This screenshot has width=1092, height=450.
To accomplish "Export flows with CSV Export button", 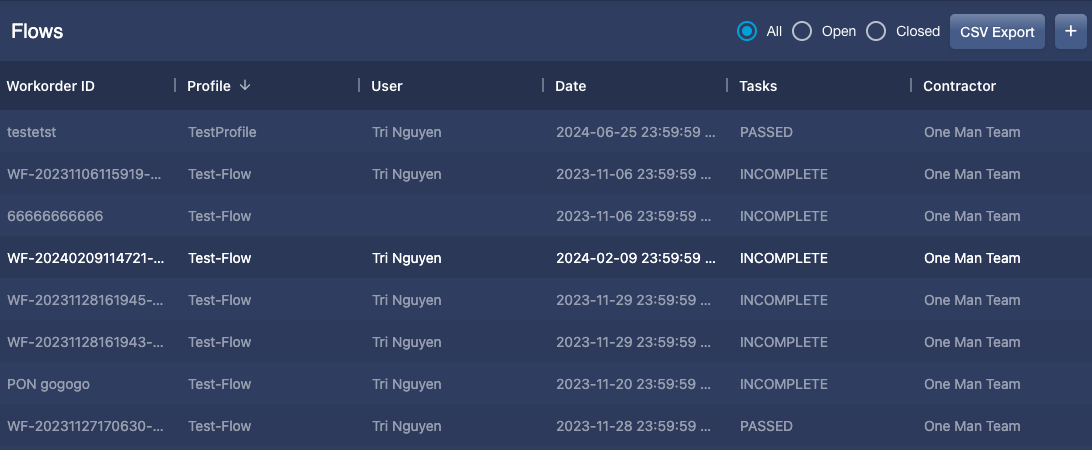I will pyautogui.click(x=997, y=31).
